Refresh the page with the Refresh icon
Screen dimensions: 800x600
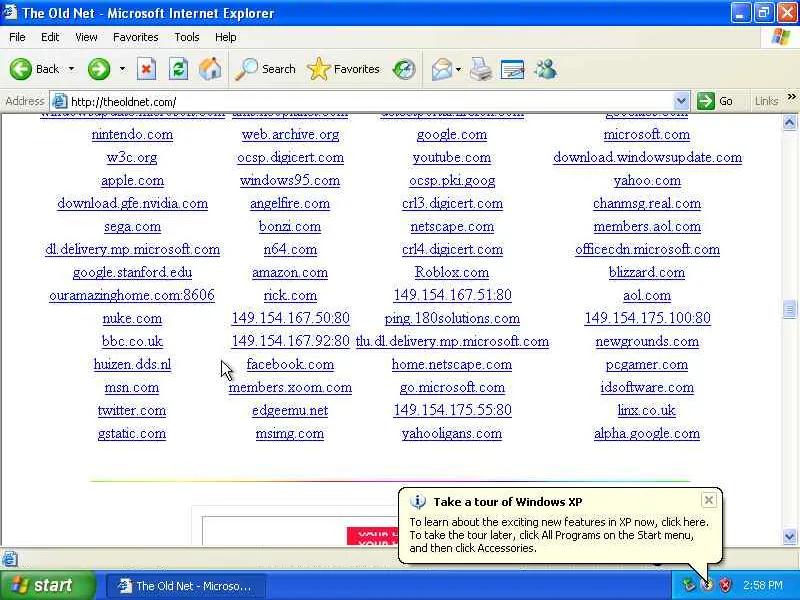pyautogui.click(x=178, y=69)
